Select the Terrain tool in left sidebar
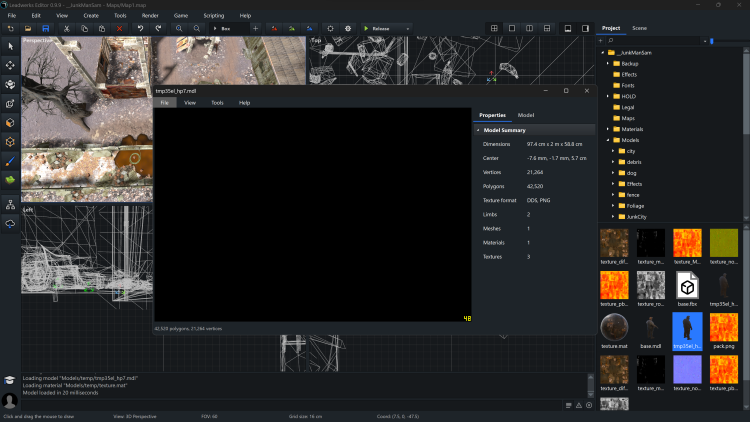Viewport: 750px width, 422px height. [10, 179]
